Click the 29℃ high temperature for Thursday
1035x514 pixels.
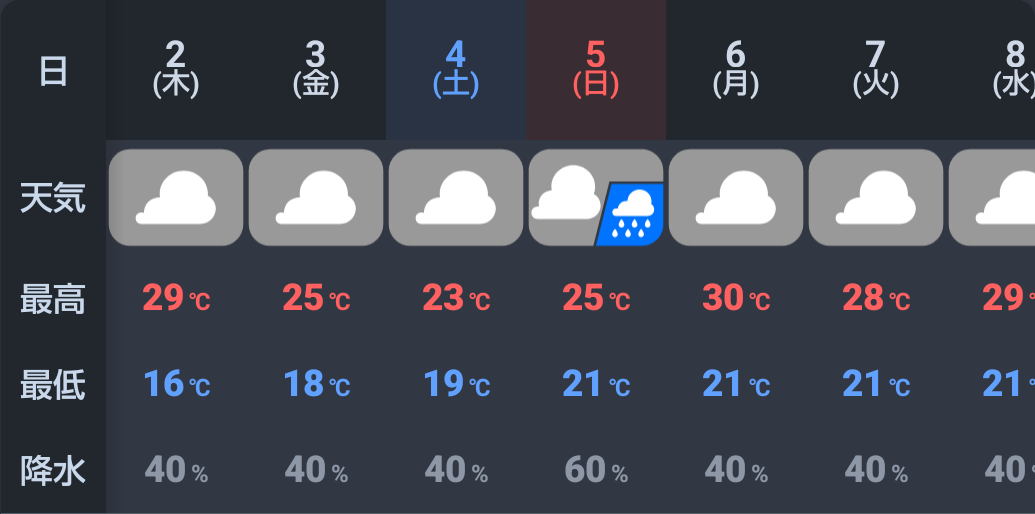point(176,298)
